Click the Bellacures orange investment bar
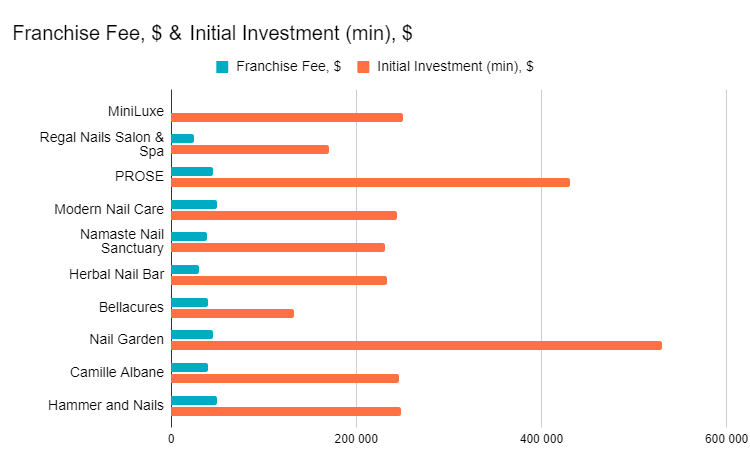The height and width of the screenshot is (469, 750). point(232,314)
